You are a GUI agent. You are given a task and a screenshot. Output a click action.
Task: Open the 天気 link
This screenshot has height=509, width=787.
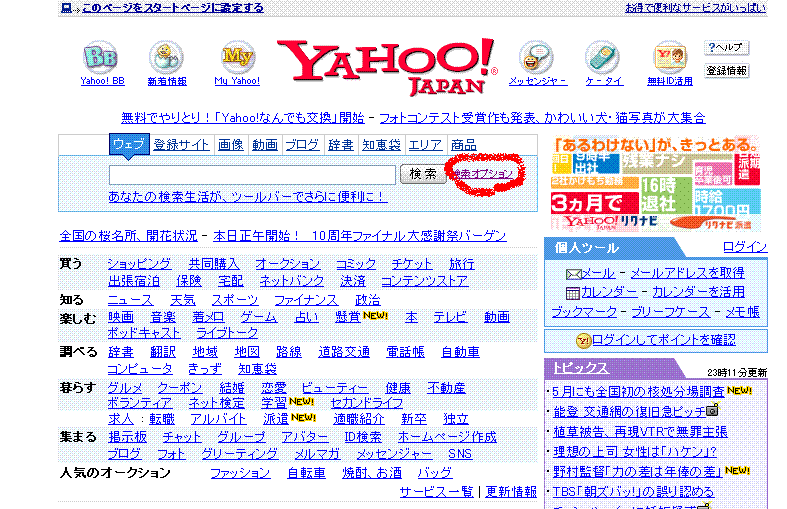click(x=183, y=300)
